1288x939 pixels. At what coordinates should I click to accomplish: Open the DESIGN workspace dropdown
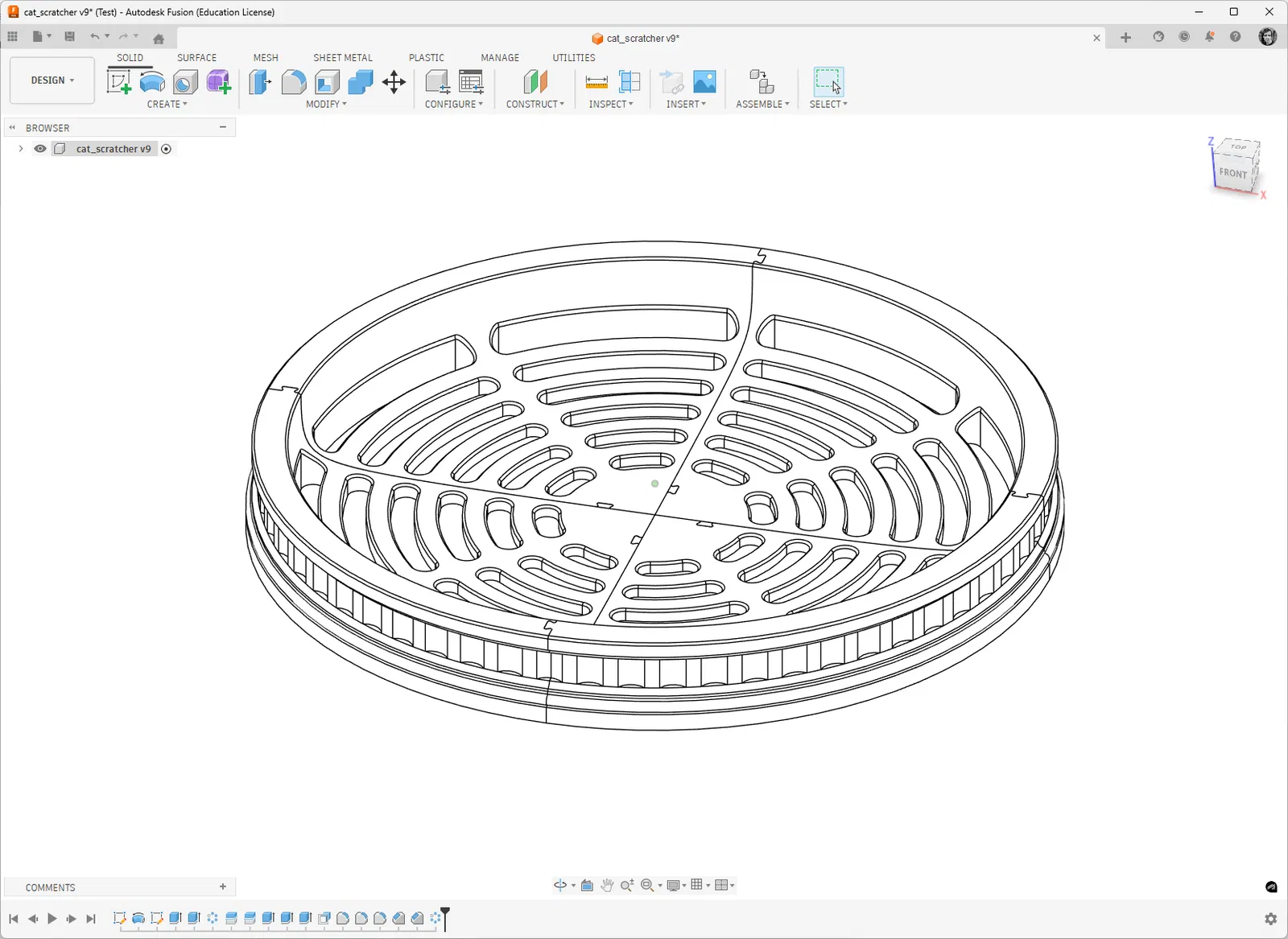click(52, 80)
